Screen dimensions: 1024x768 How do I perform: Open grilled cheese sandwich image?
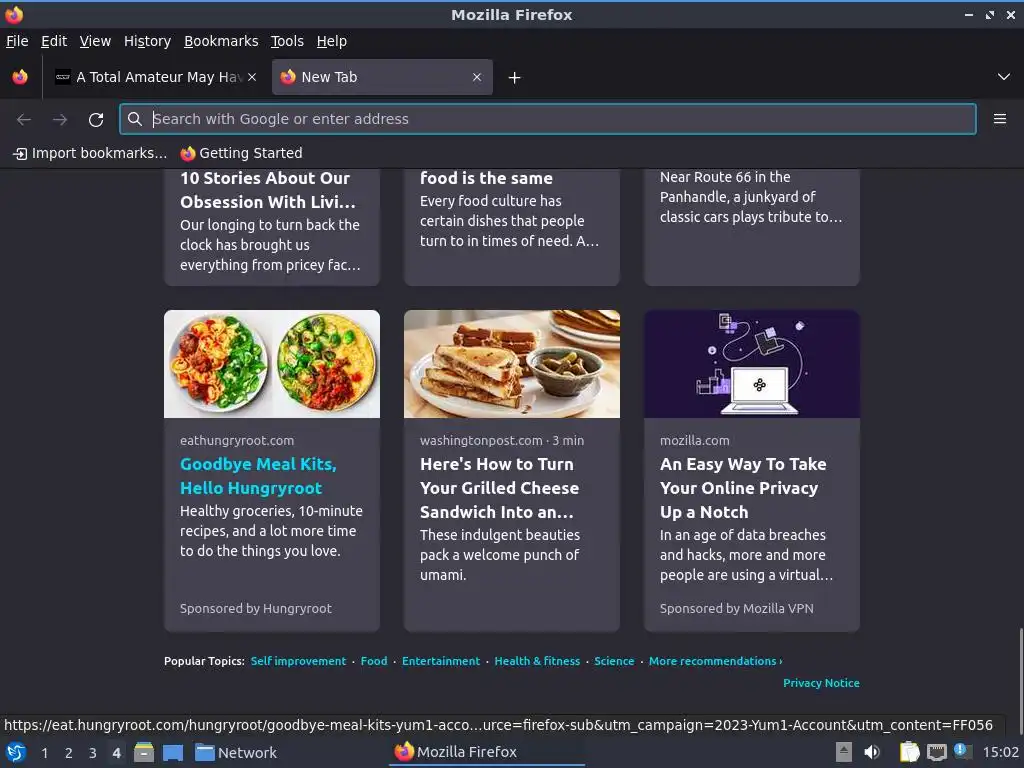(512, 364)
